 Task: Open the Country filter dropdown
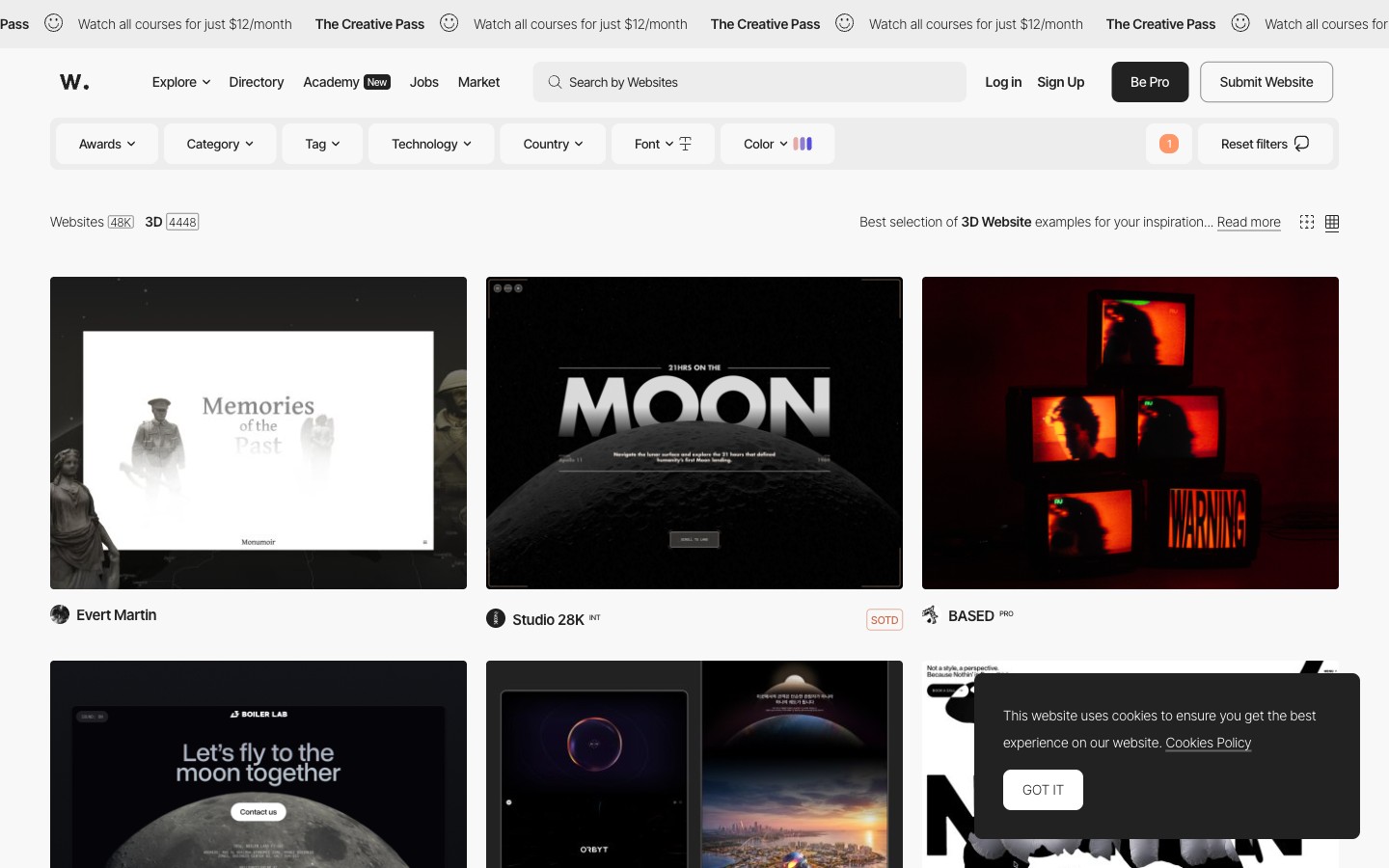pyautogui.click(x=553, y=144)
